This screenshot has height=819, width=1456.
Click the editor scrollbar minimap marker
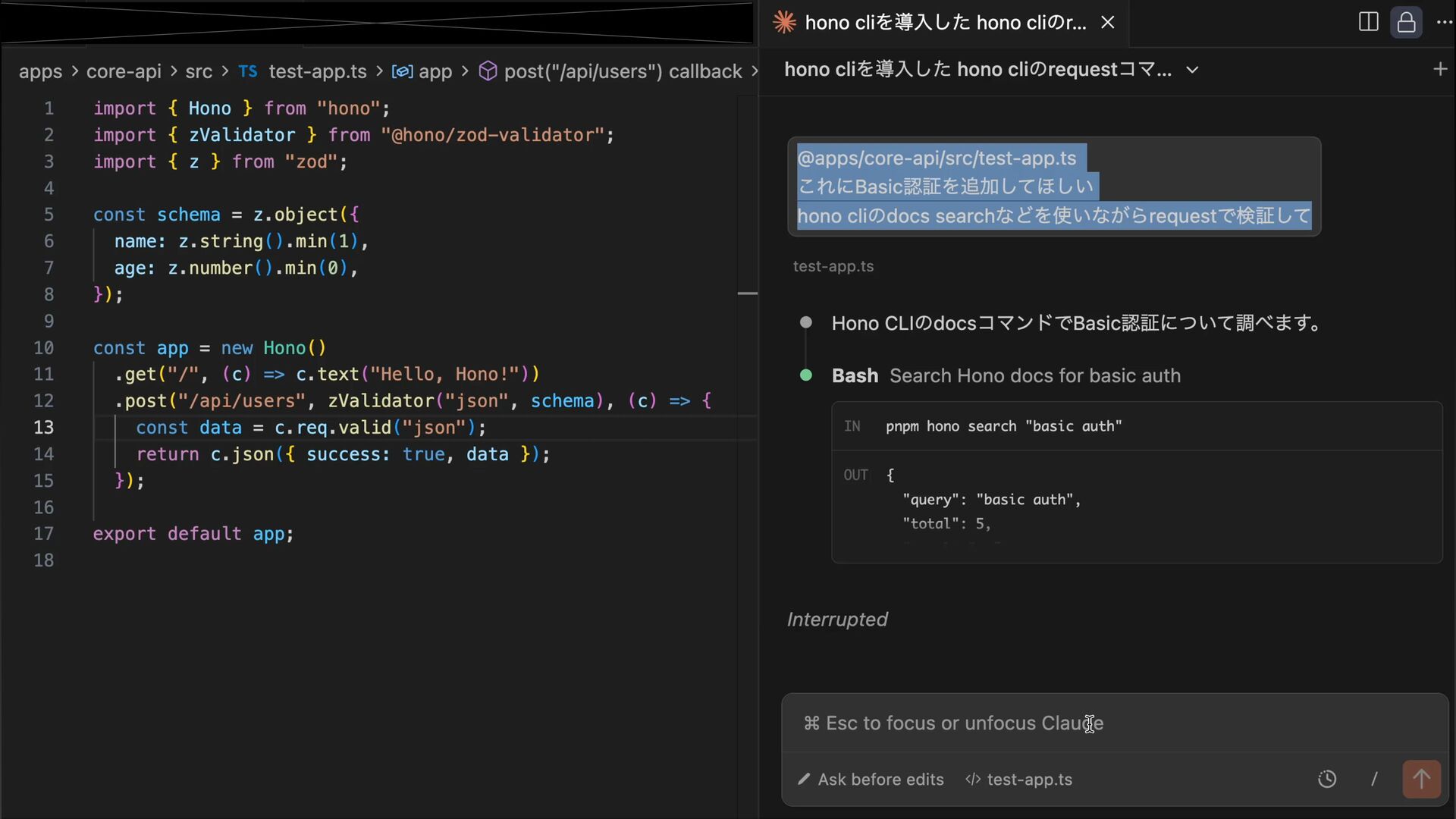click(748, 293)
